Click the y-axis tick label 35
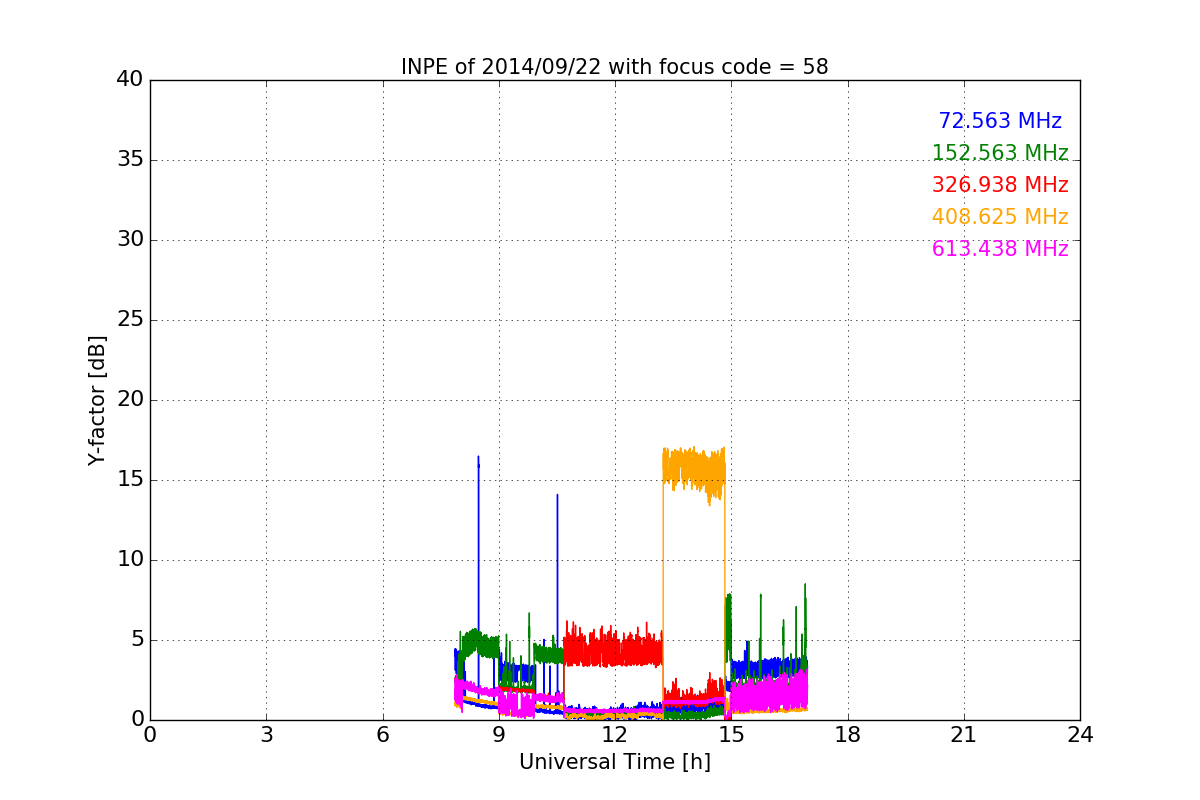The image size is (1200, 800). pos(130,160)
